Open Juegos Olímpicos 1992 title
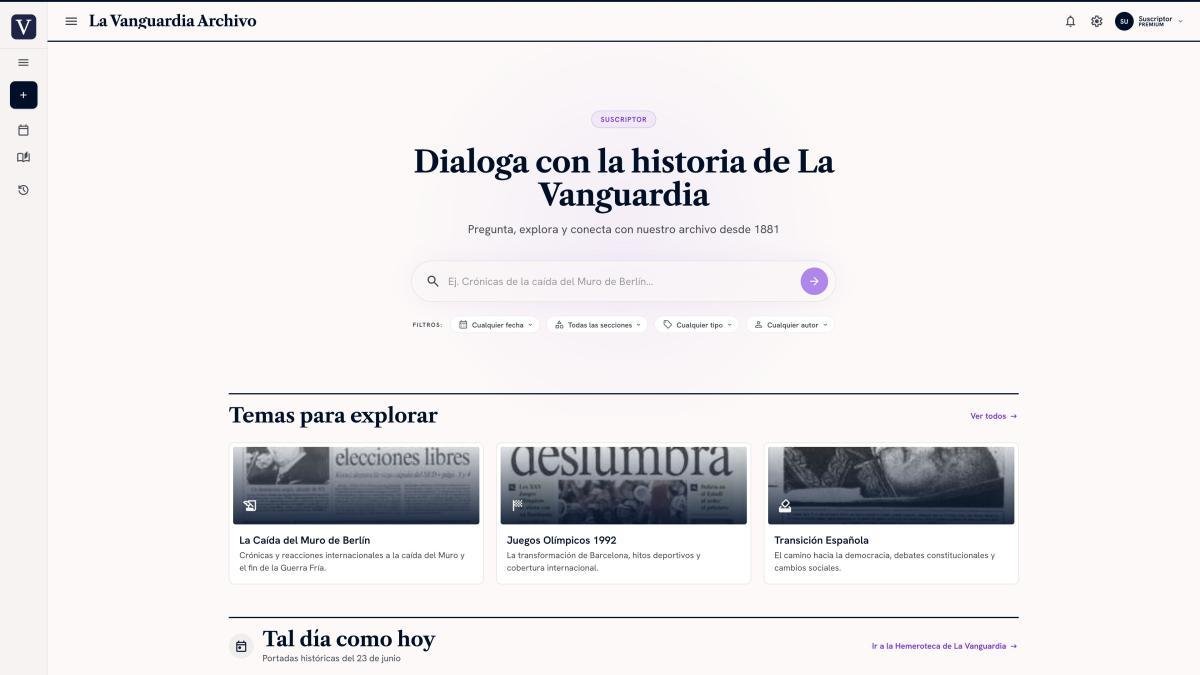1200x675 pixels. [562, 540]
